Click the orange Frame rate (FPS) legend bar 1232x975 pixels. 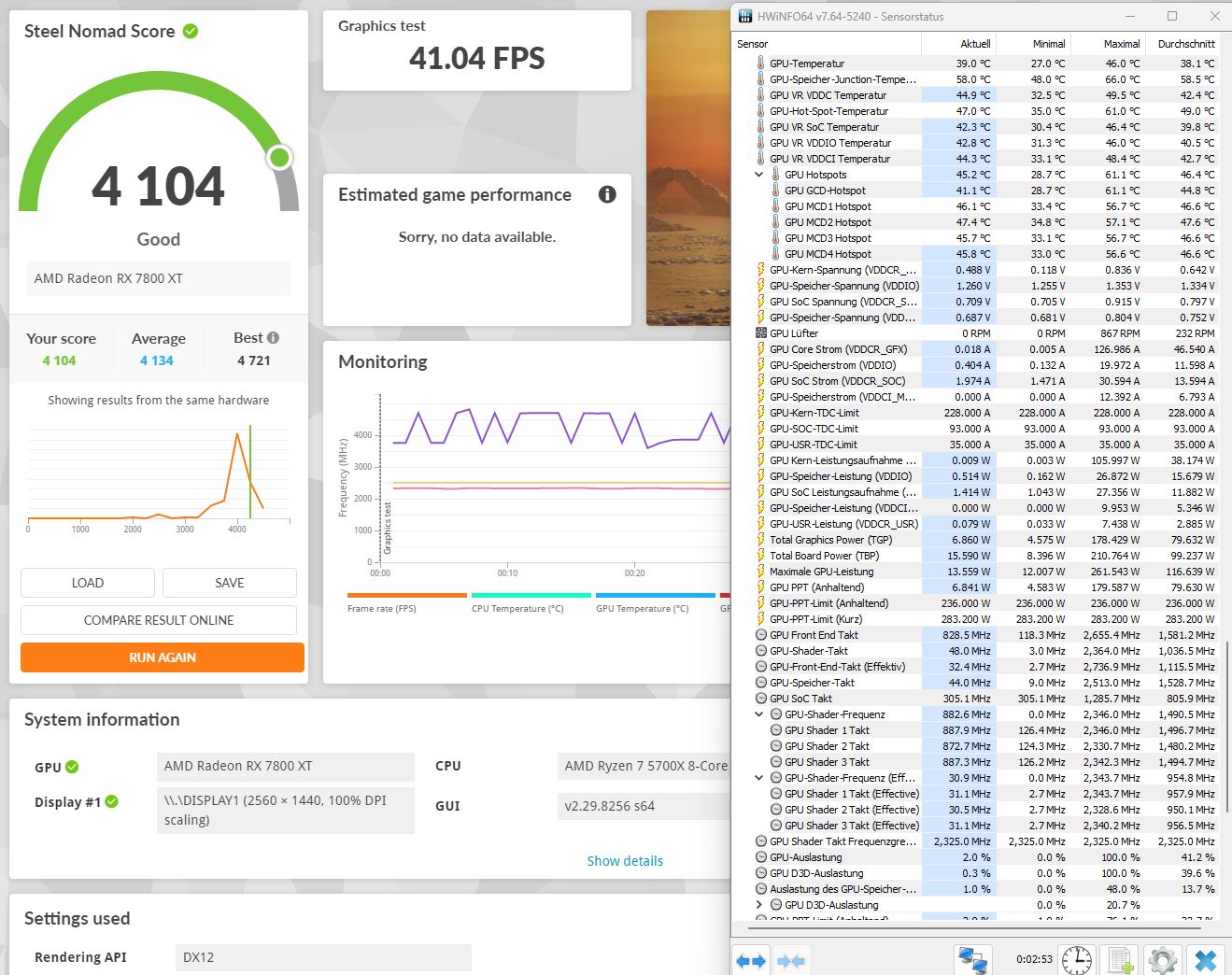406,595
